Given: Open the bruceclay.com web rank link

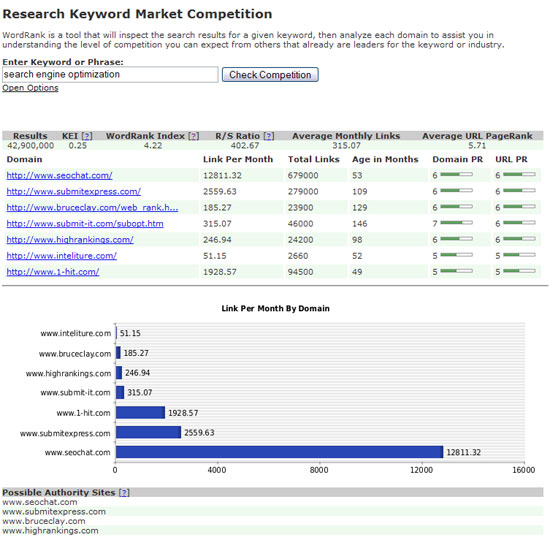Looking at the screenshot, I should click(x=92, y=208).
